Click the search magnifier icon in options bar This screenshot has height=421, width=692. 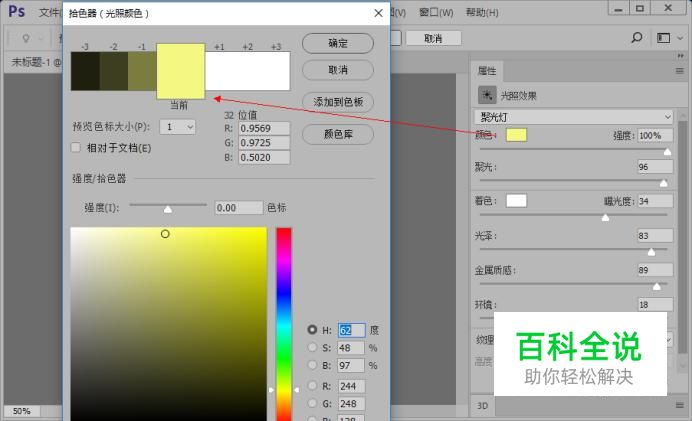[x=636, y=38]
